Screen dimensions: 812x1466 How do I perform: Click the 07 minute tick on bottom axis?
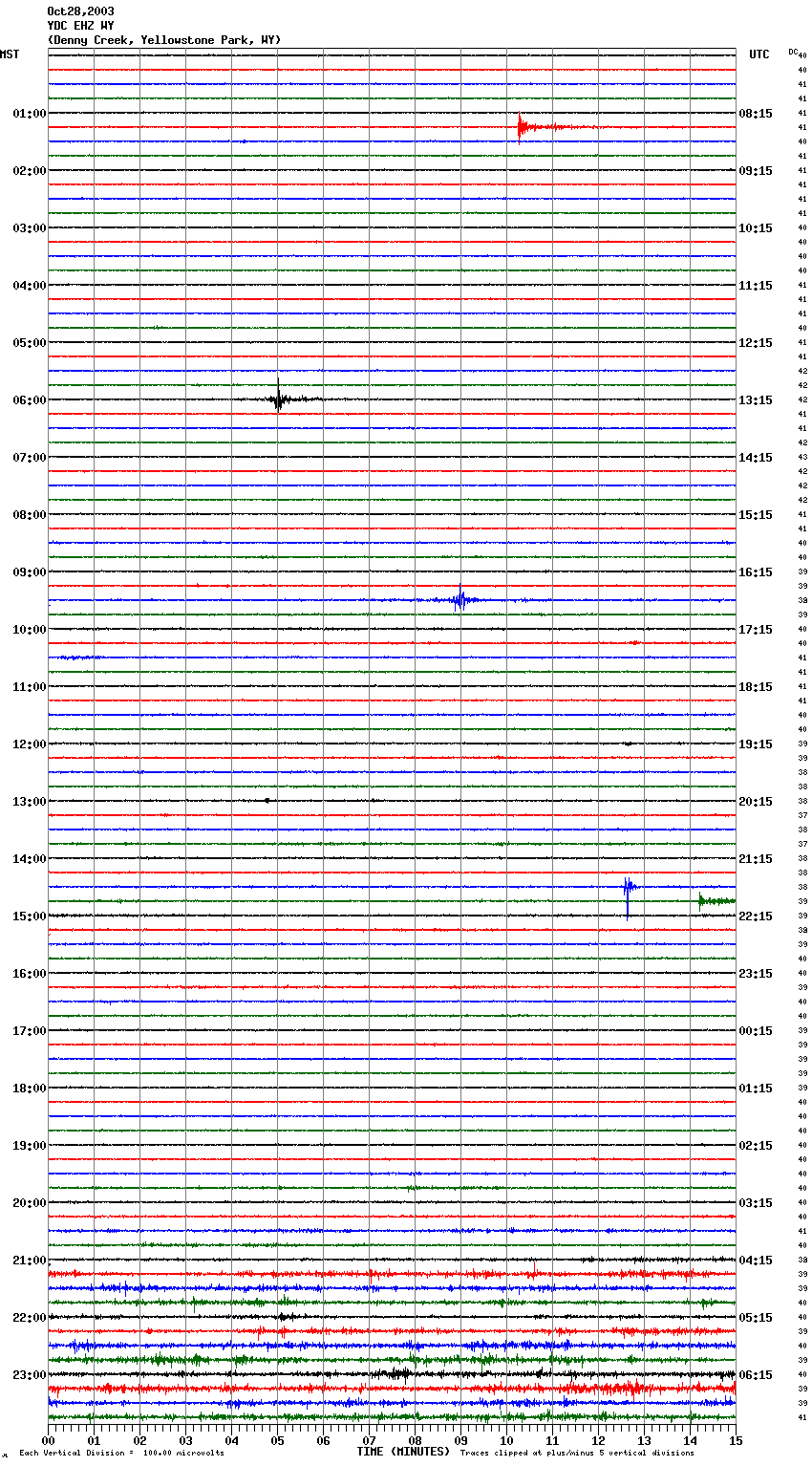click(x=370, y=1441)
